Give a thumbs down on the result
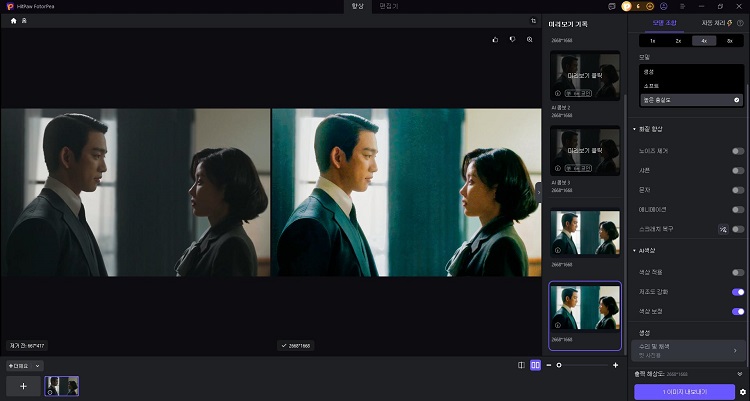This screenshot has height=401, width=750. (512, 40)
